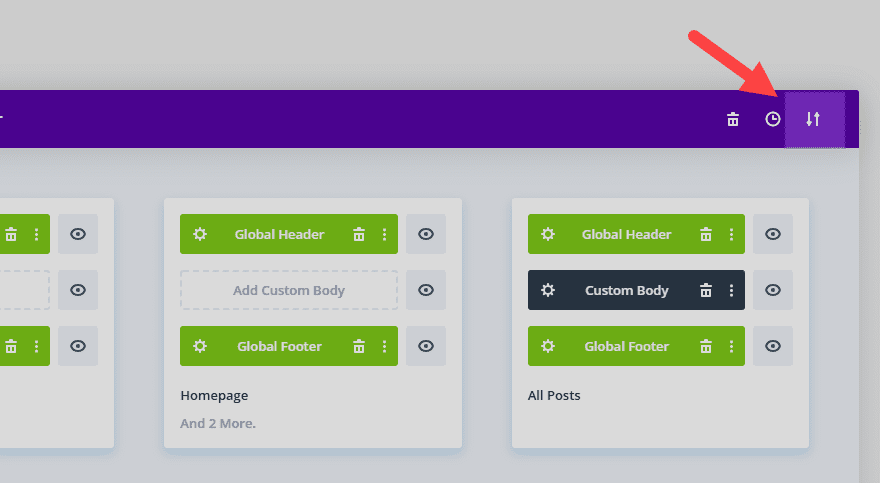
Task: Toggle visibility of Homepage Global Header
Action: click(x=426, y=234)
